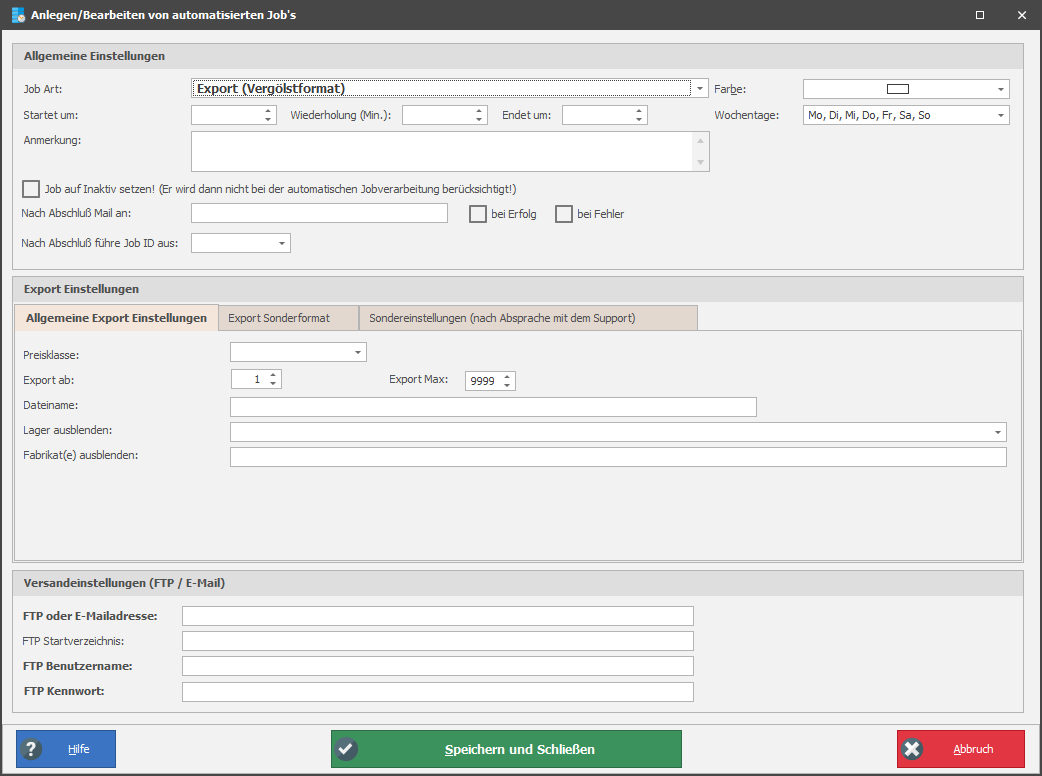The width and height of the screenshot is (1042, 776).
Task: Tick the bei Fehler checkbox
Action: coord(564,214)
